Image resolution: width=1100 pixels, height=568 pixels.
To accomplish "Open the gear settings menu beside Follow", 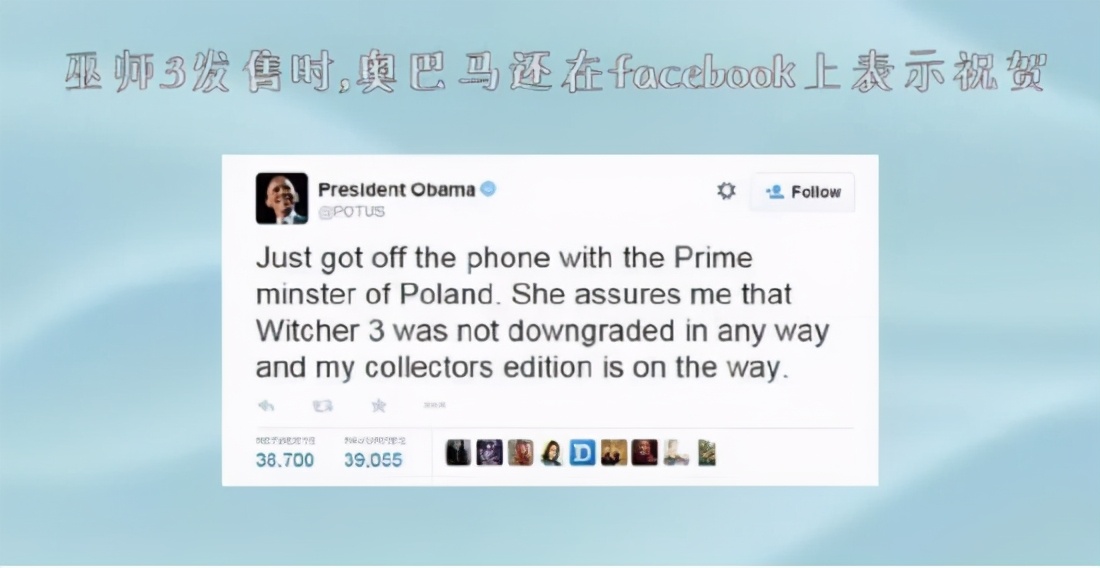I will 726,191.
